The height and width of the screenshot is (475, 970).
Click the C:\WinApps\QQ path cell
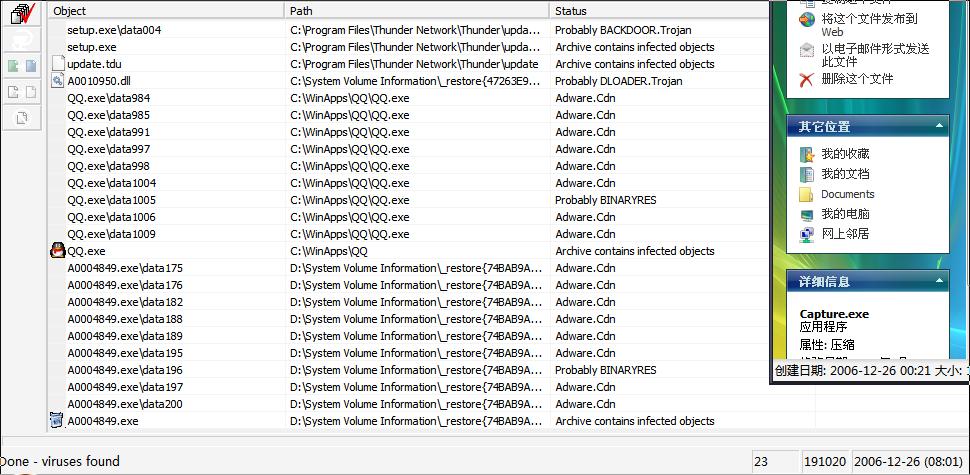[328, 251]
